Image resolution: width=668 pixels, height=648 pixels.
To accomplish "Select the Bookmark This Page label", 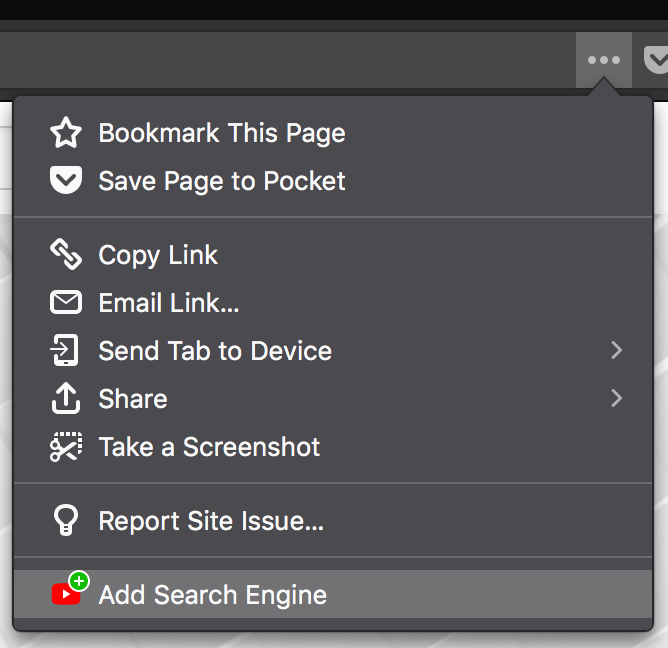I will tap(222, 133).
